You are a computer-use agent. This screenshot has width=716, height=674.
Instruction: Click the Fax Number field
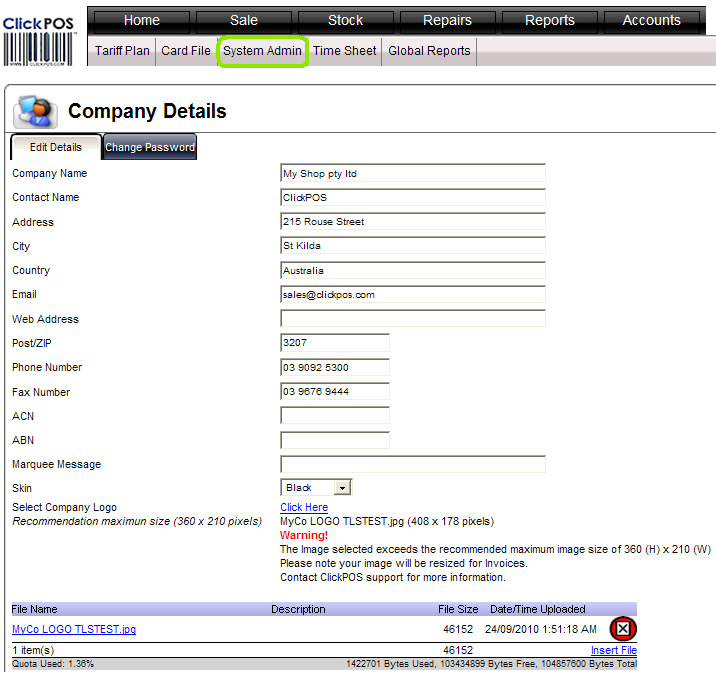(335, 392)
